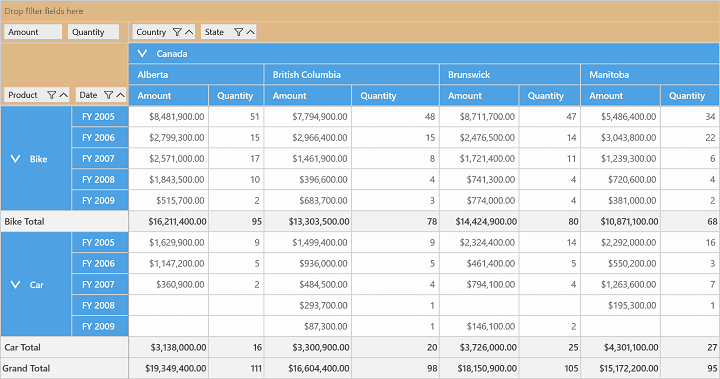Click the cell showing $3,138,000.00

pos(169,347)
